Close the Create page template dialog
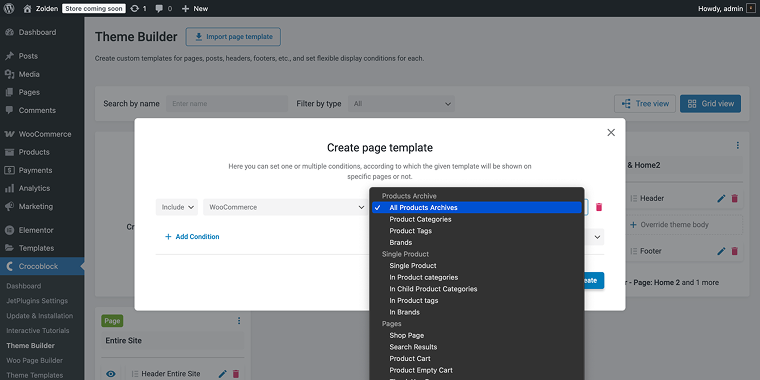 coord(611,133)
